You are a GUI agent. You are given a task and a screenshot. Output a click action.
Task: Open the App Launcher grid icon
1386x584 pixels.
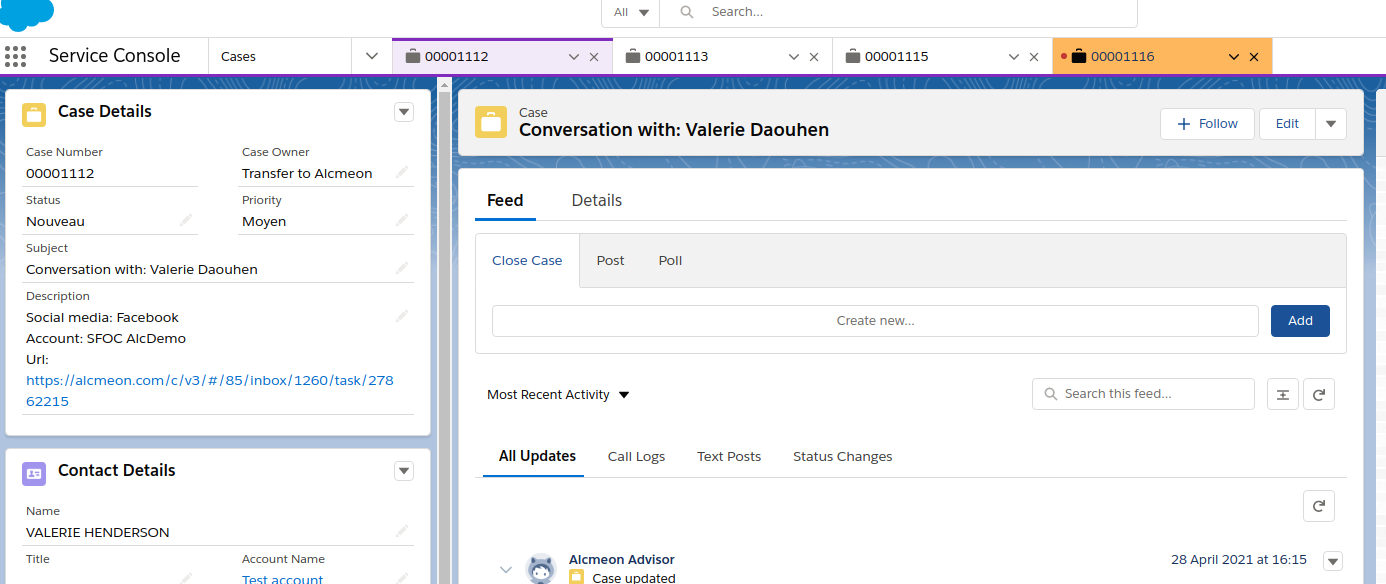[15, 56]
